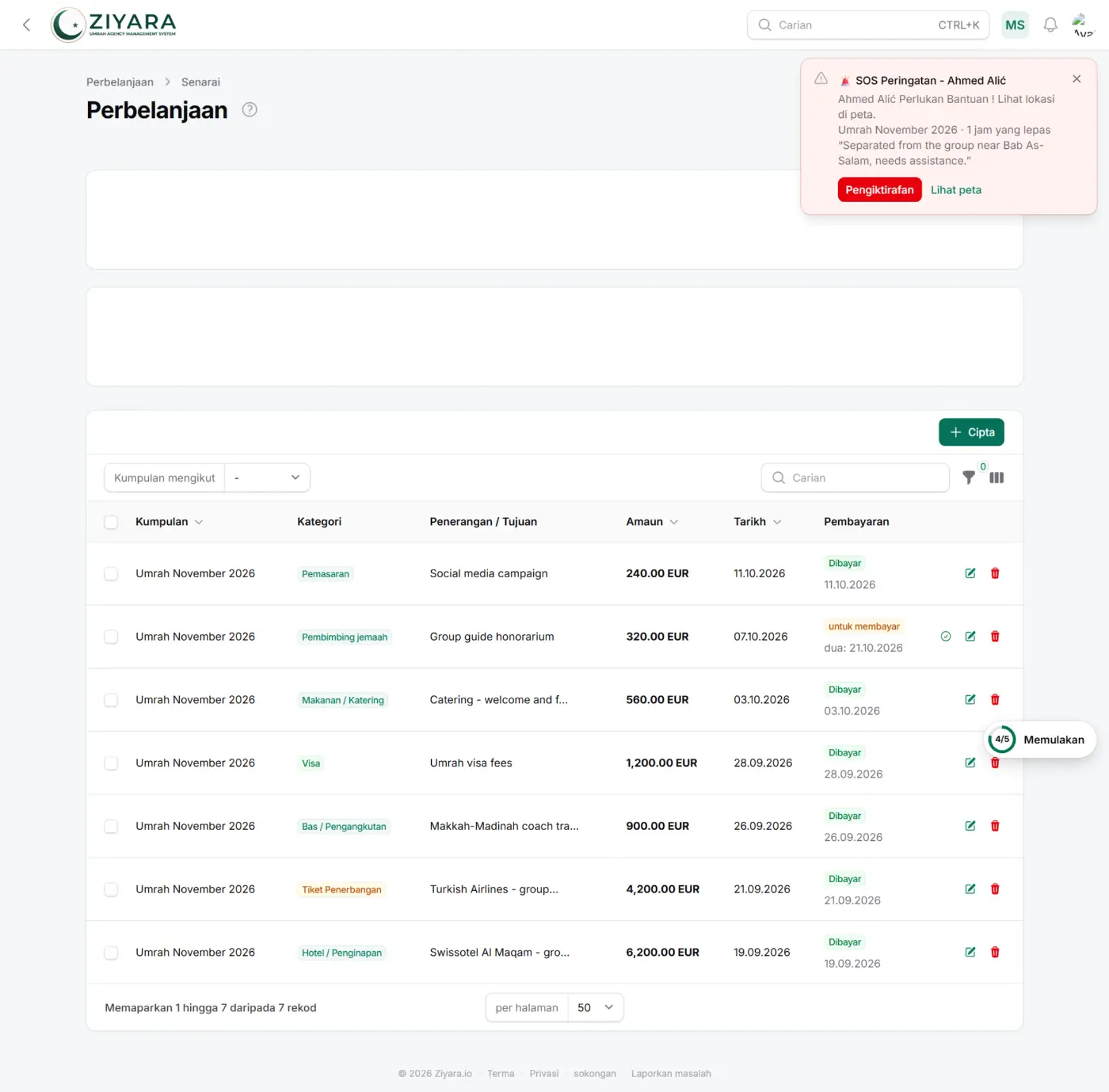Check the Catering welcome row checkbox
The image size is (1109, 1092).
click(111, 700)
